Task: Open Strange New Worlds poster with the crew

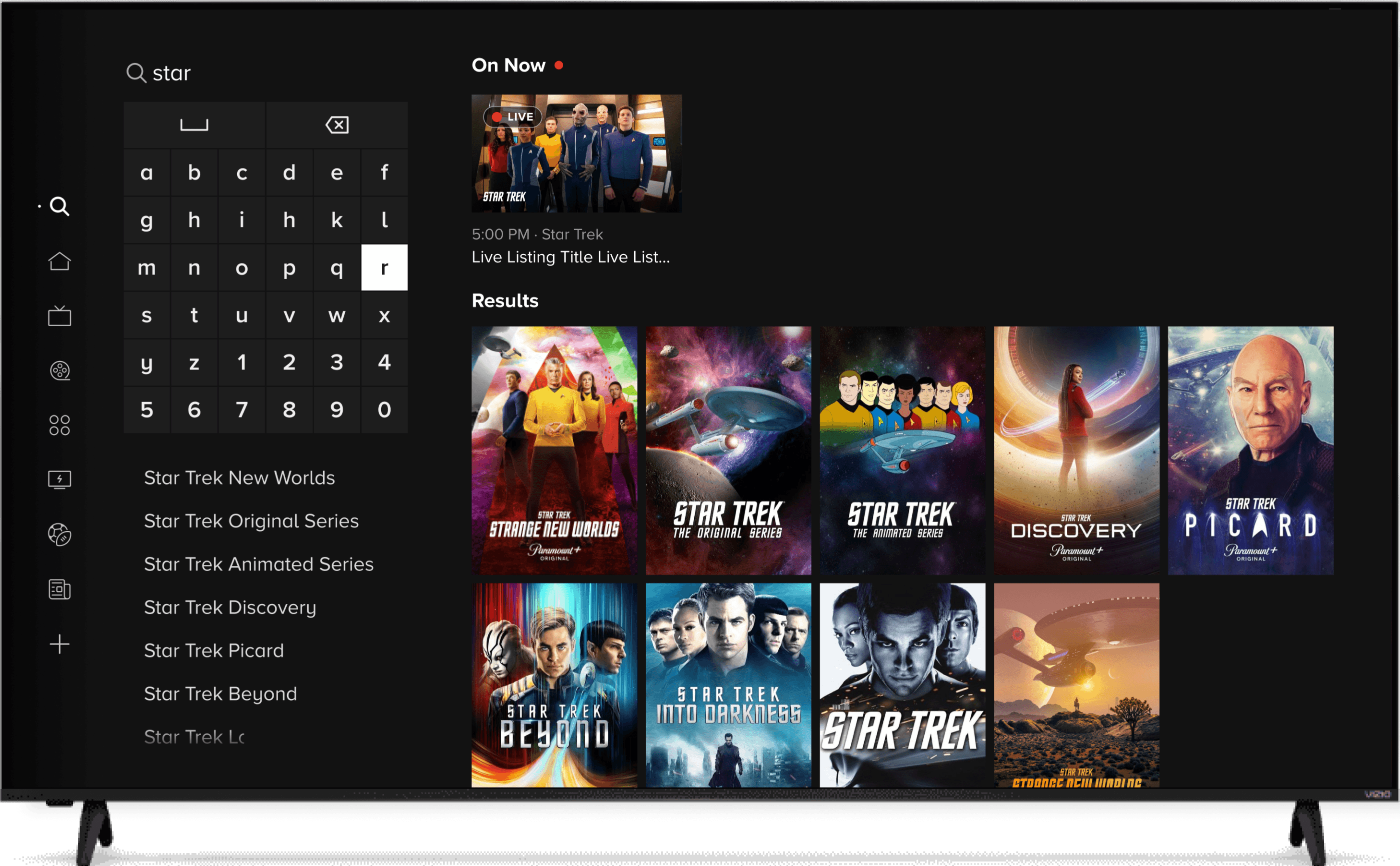Action: (555, 451)
